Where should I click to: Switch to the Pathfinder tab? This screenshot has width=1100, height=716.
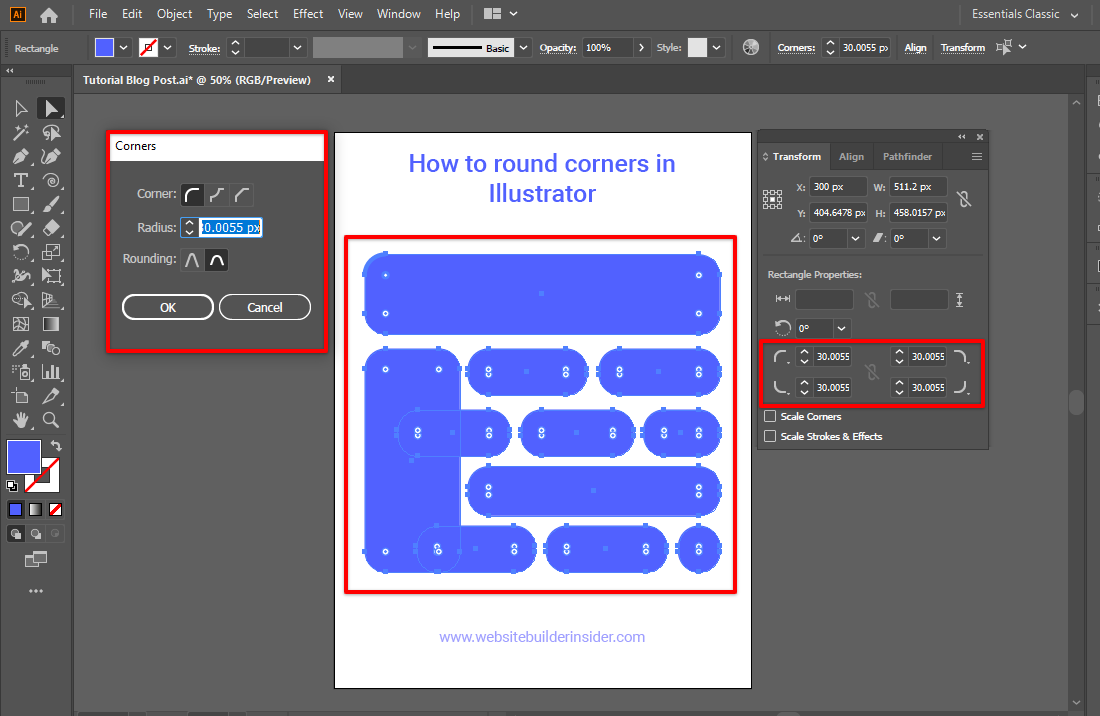click(x=907, y=156)
